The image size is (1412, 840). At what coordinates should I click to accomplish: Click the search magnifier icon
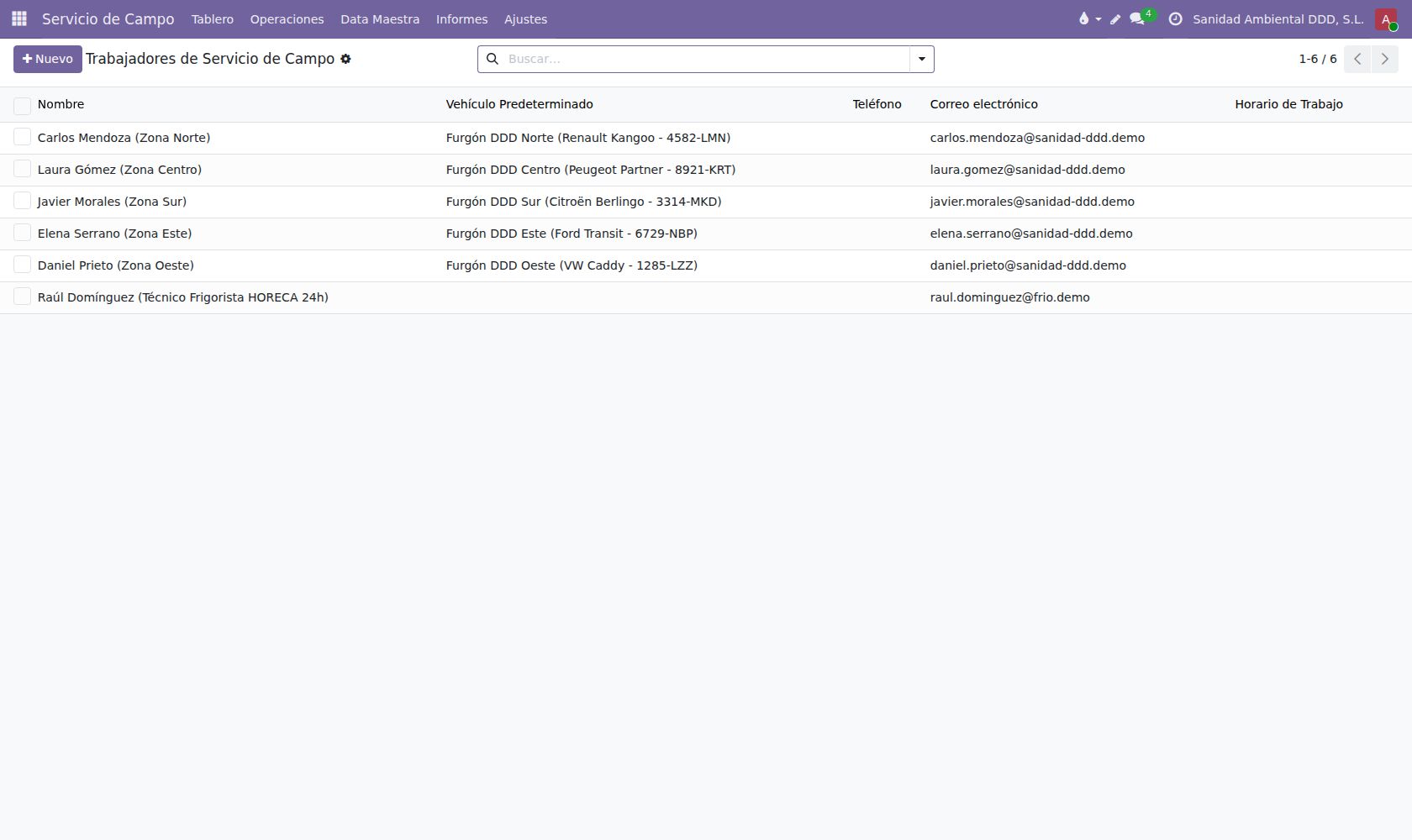(x=493, y=59)
